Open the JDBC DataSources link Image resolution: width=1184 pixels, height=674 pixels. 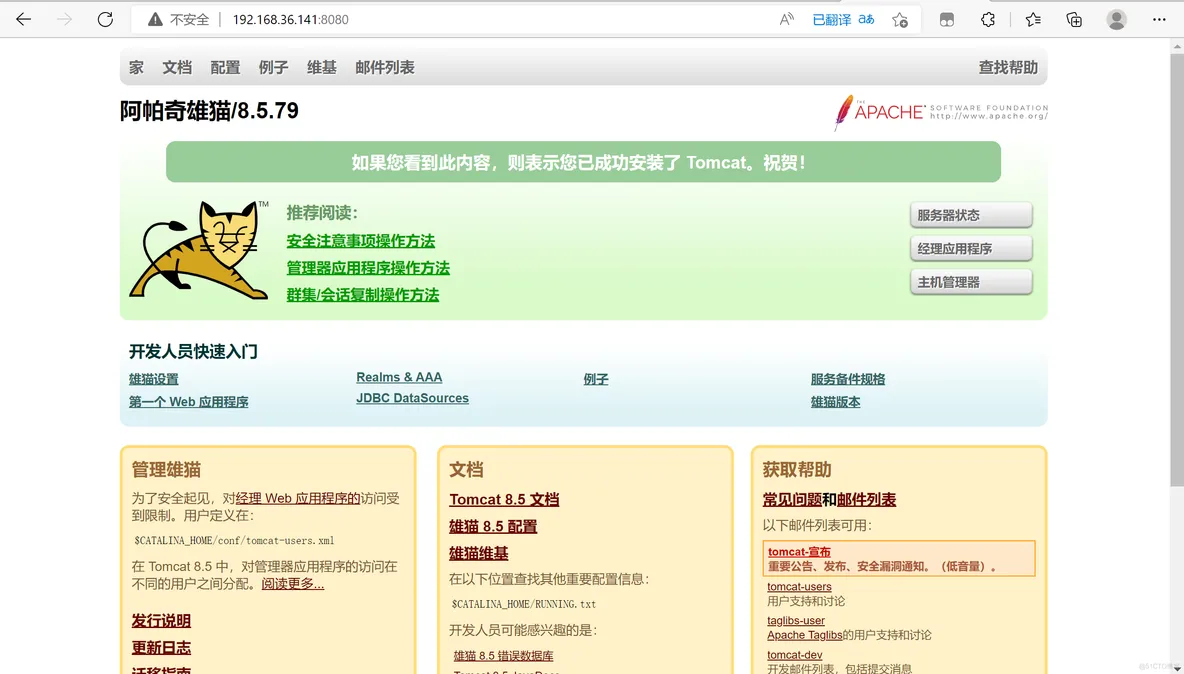(x=412, y=399)
